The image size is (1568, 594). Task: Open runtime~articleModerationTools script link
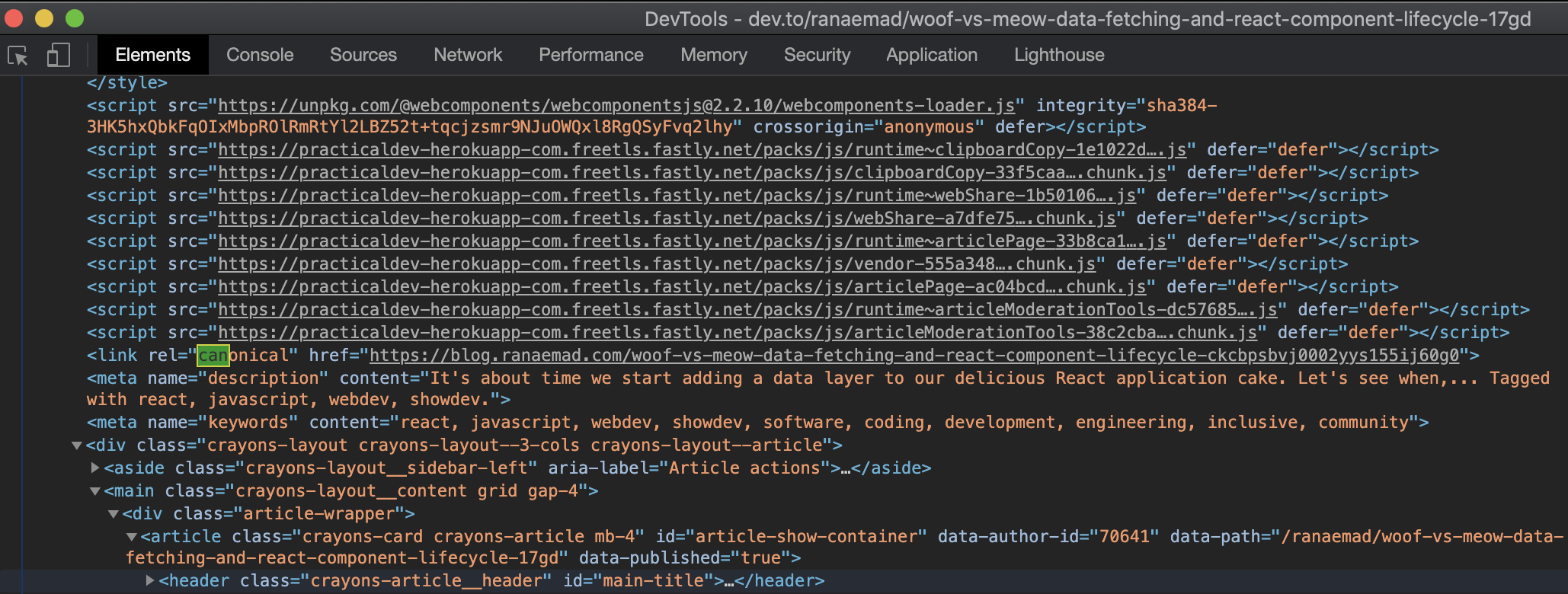(x=747, y=309)
